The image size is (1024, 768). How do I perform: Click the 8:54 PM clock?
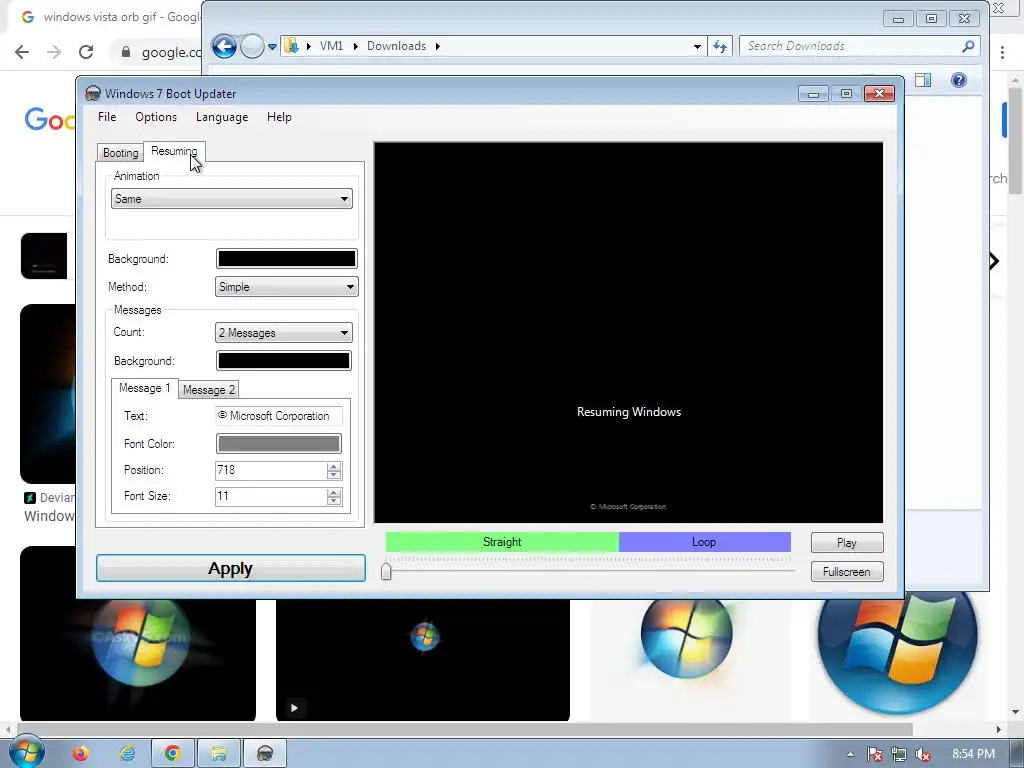[973, 754]
